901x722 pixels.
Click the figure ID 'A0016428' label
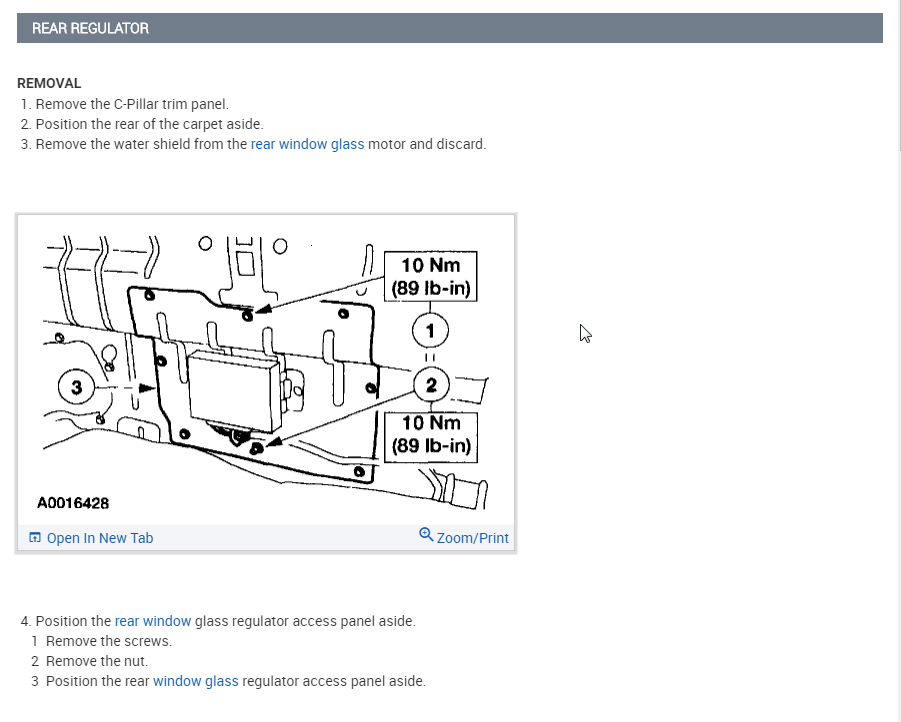(x=73, y=503)
